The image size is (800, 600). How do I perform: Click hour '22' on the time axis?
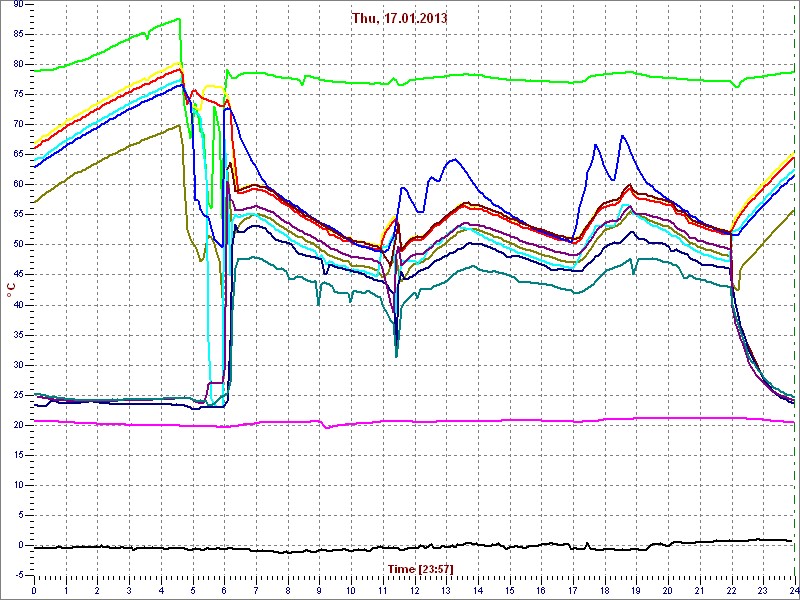(x=732, y=590)
